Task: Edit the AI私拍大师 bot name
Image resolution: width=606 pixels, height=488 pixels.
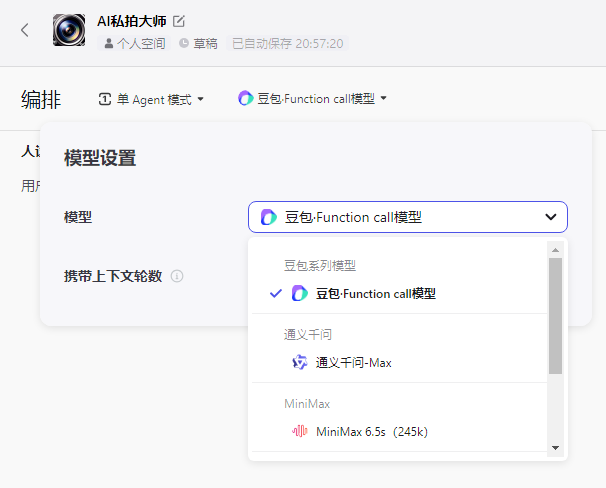Action: coord(179,21)
